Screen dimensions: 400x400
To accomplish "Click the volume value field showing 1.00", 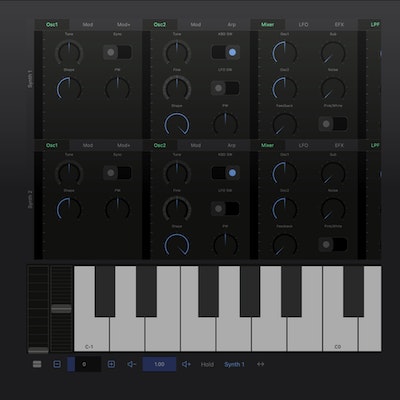I will click(x=159, y=364).
